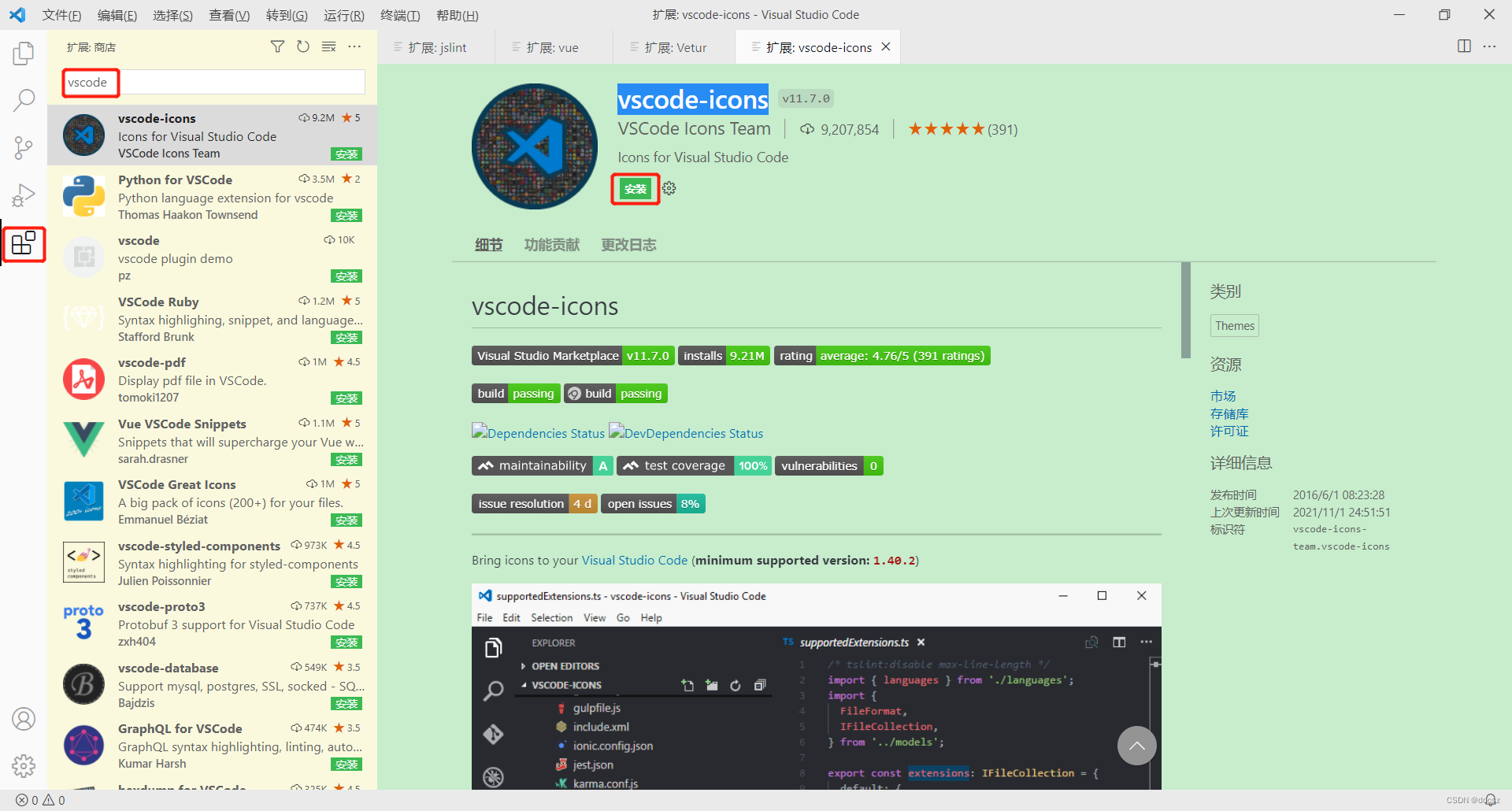Image resolution: width=1512 pixels, height=811 pixels.
Task: Open the 查看(V) menu
Action: (x=229, y=15)
